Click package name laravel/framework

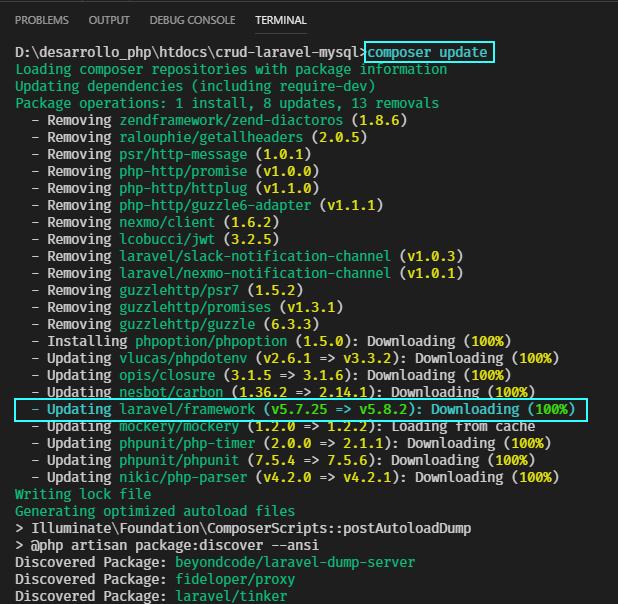187,409
